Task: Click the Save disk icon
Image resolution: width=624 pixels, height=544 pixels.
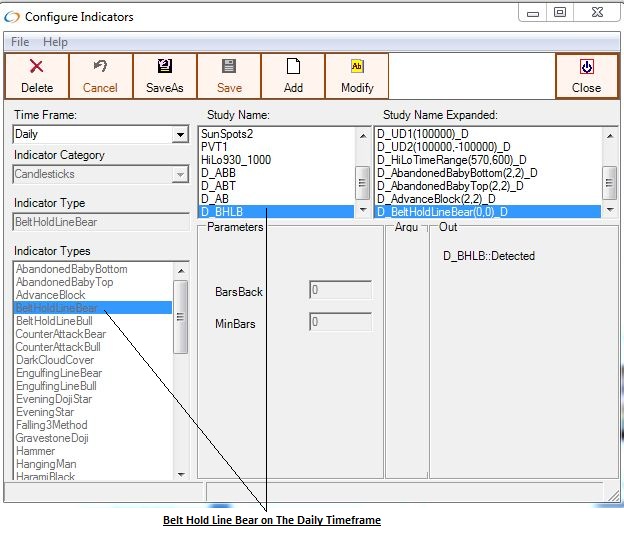Action: (229, 67)
